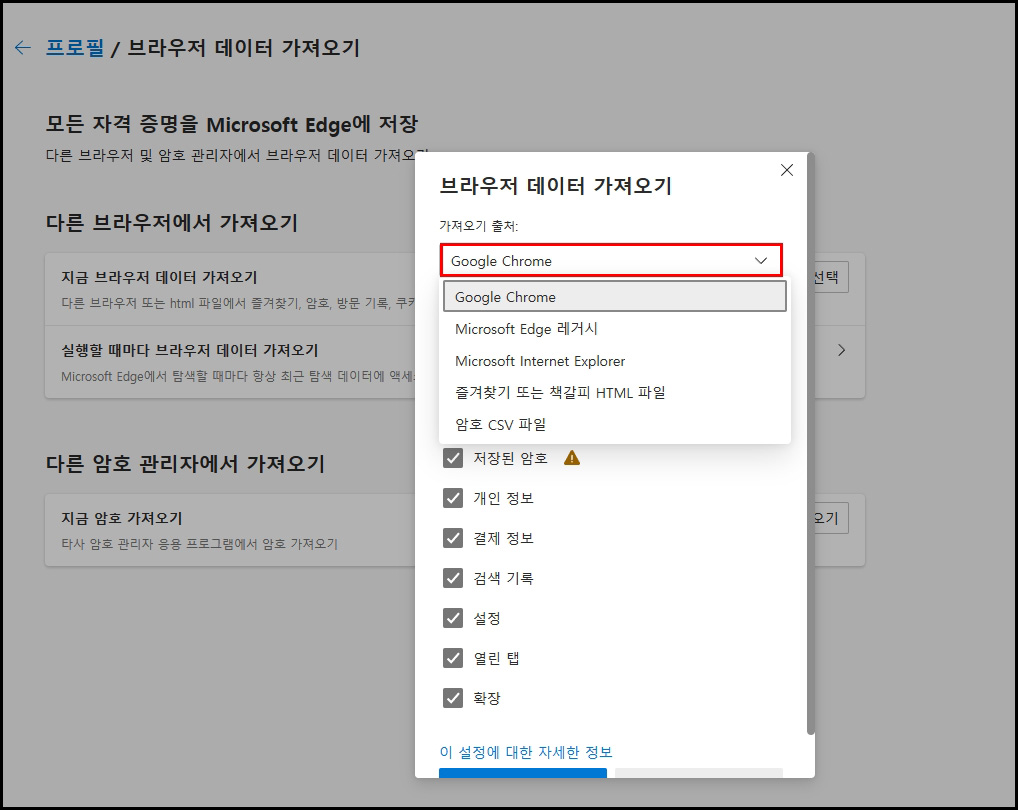The width and height of the screenshot is (1018, 810).
Task: Open the 프로필 breadcrumb link
Action: (75, 47)
